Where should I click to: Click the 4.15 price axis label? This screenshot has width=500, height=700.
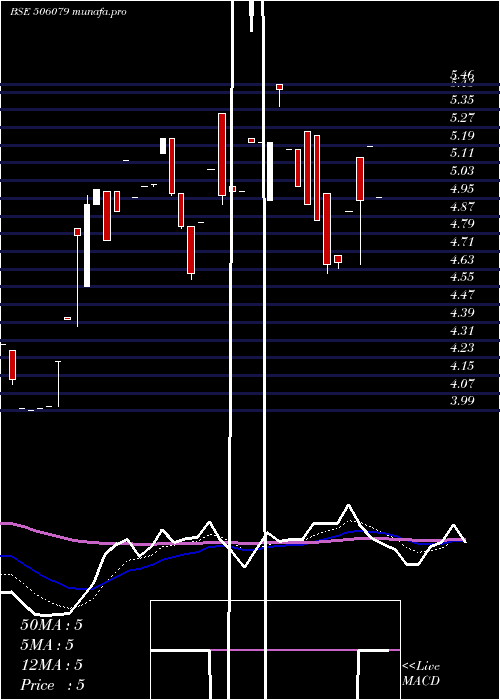coord(462,366)
